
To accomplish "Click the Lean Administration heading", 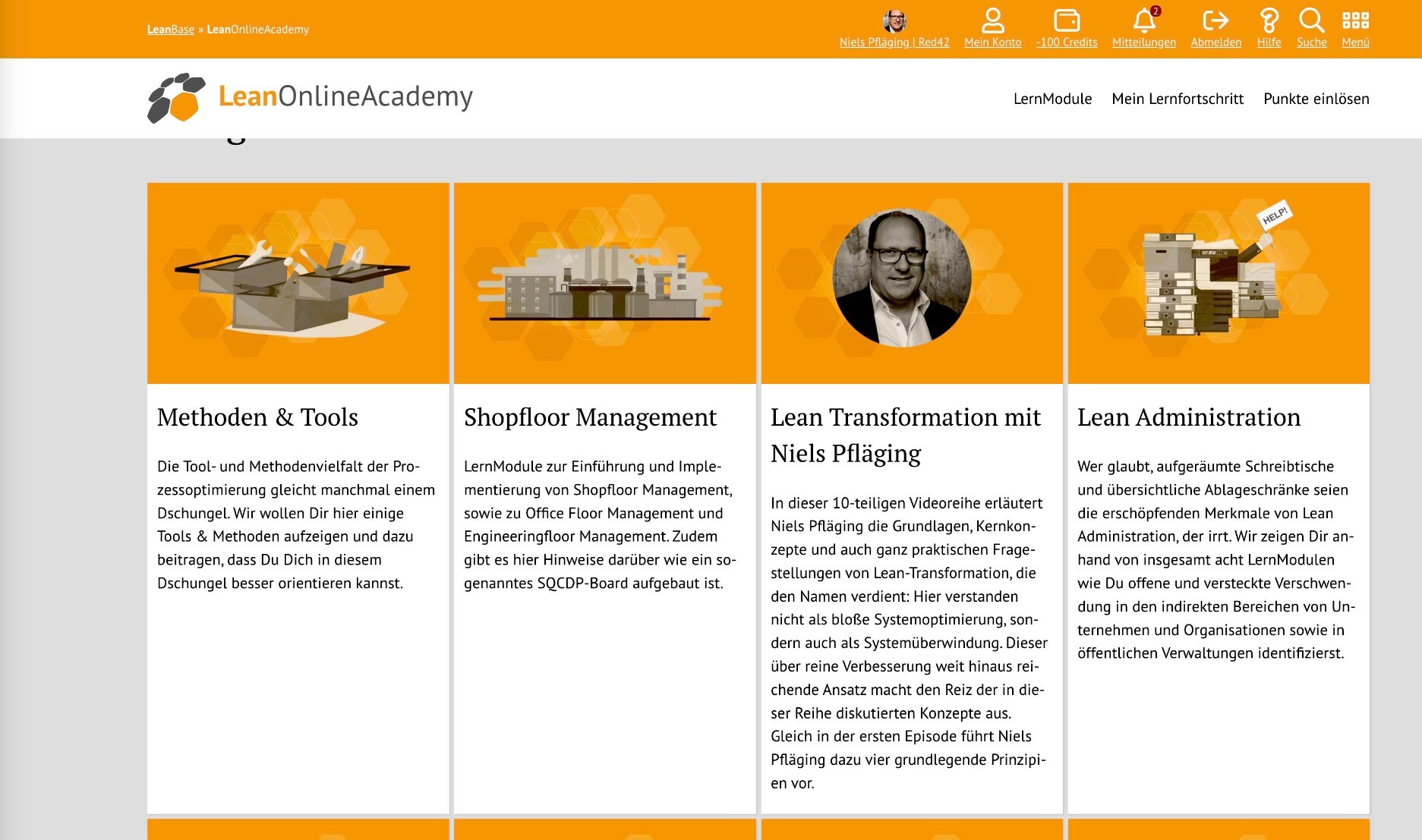I will [1189, 417].
